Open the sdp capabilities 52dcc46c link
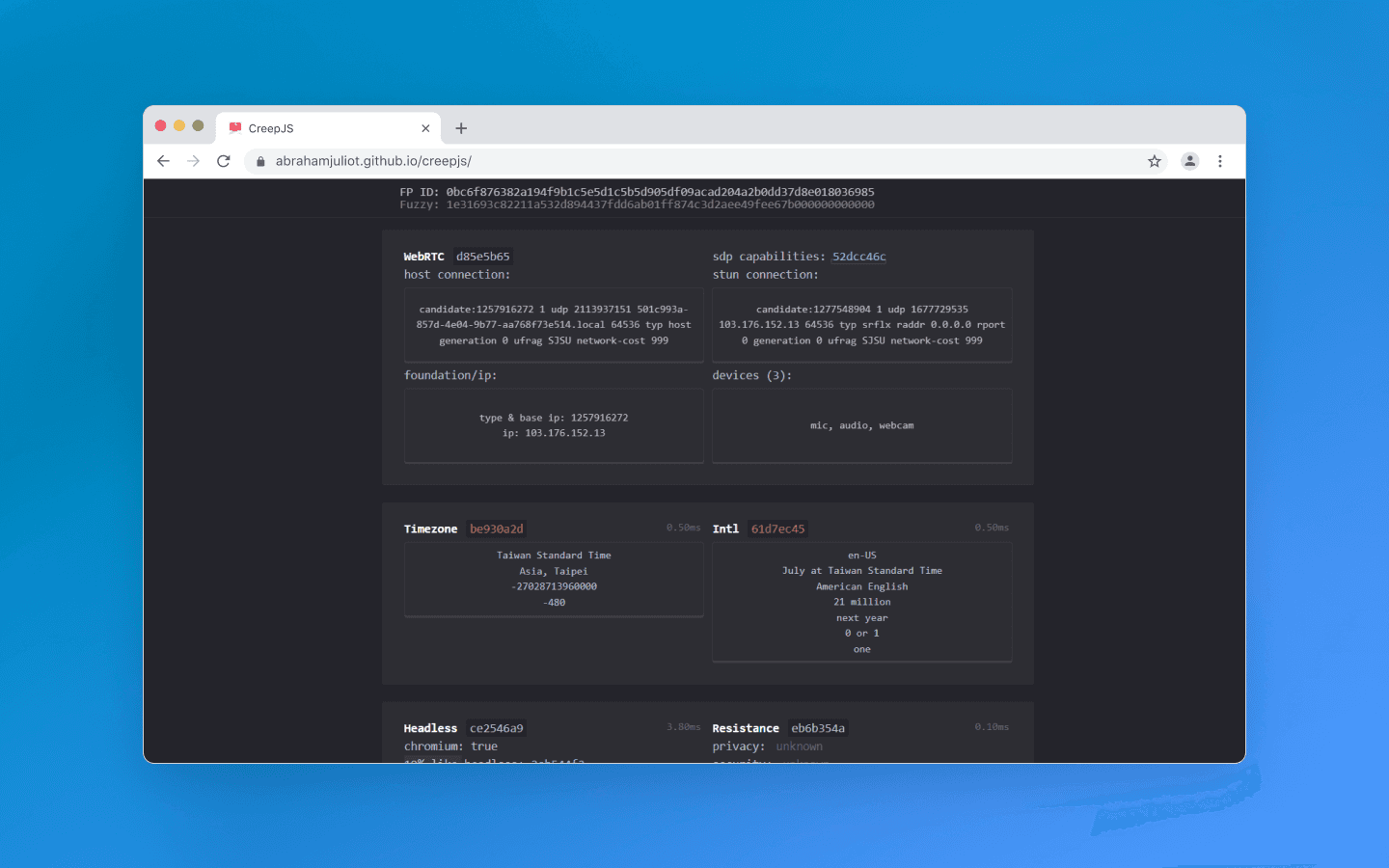Viewport: 1389px width, 868px height. tap(858, 256)
